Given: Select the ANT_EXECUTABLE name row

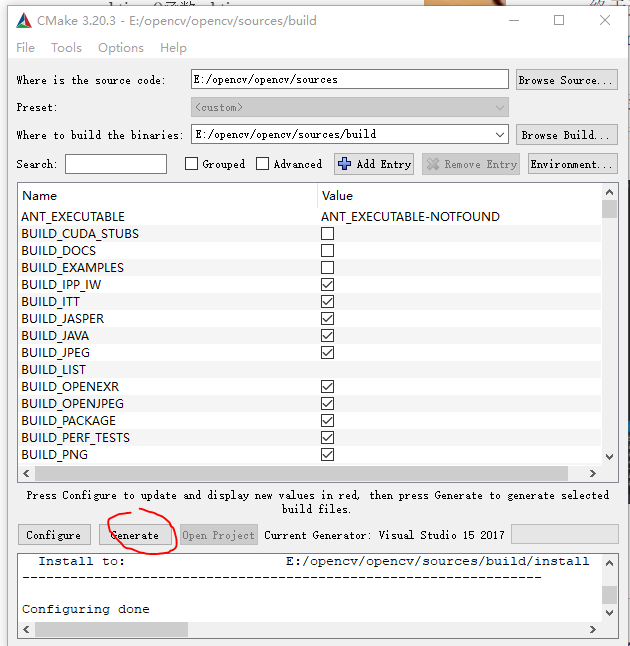Looking at the screenshot, I should pyautogui.click(x=73, y=217).
